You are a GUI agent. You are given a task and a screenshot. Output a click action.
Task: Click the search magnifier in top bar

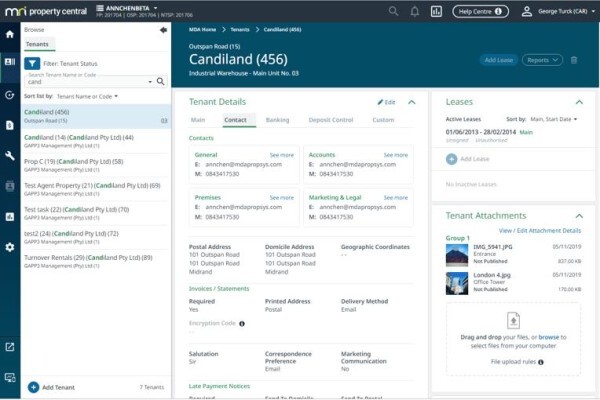point(393,11)
